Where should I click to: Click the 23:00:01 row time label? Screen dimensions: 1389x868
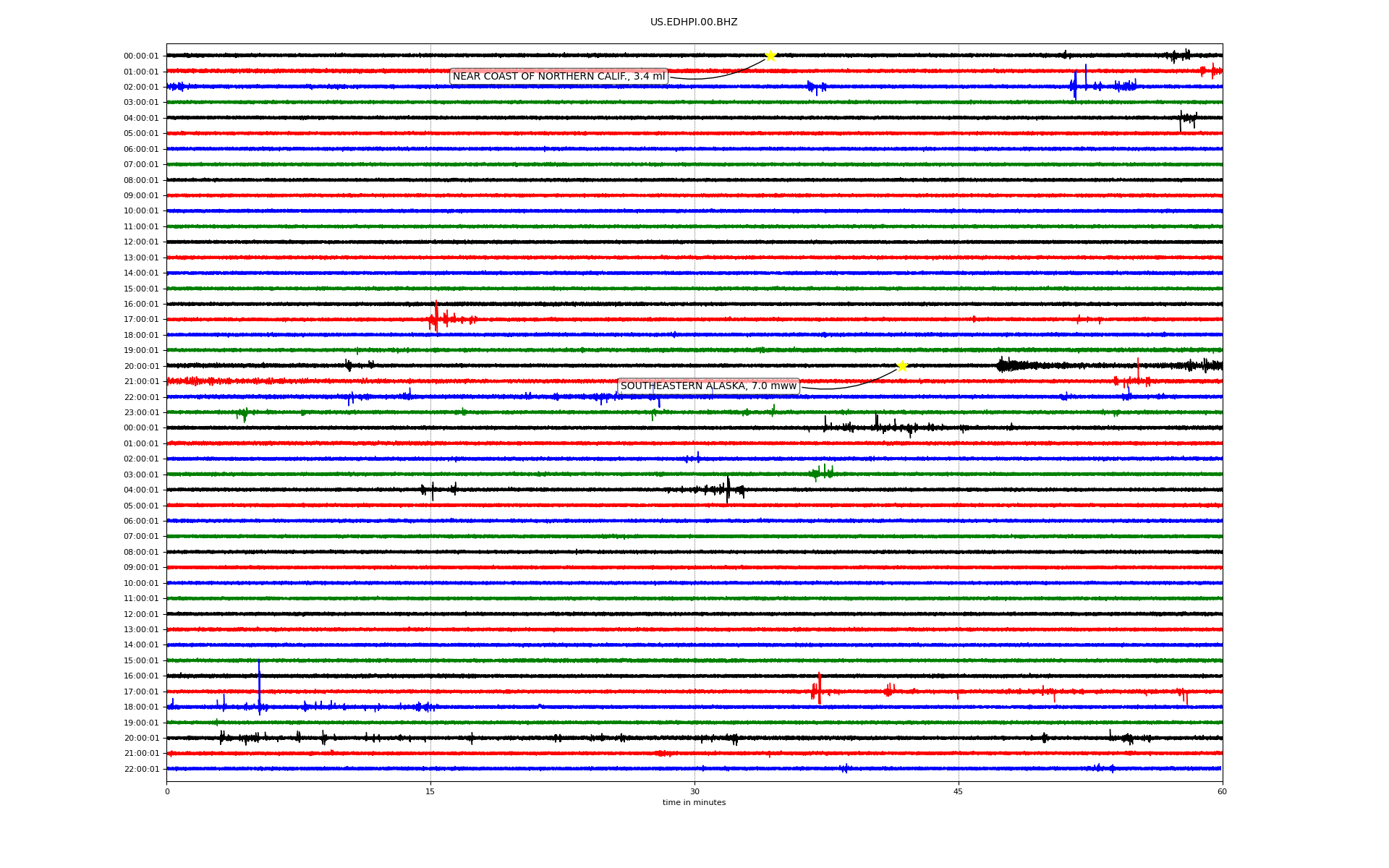pyautogui.click(x=141, y=413)
